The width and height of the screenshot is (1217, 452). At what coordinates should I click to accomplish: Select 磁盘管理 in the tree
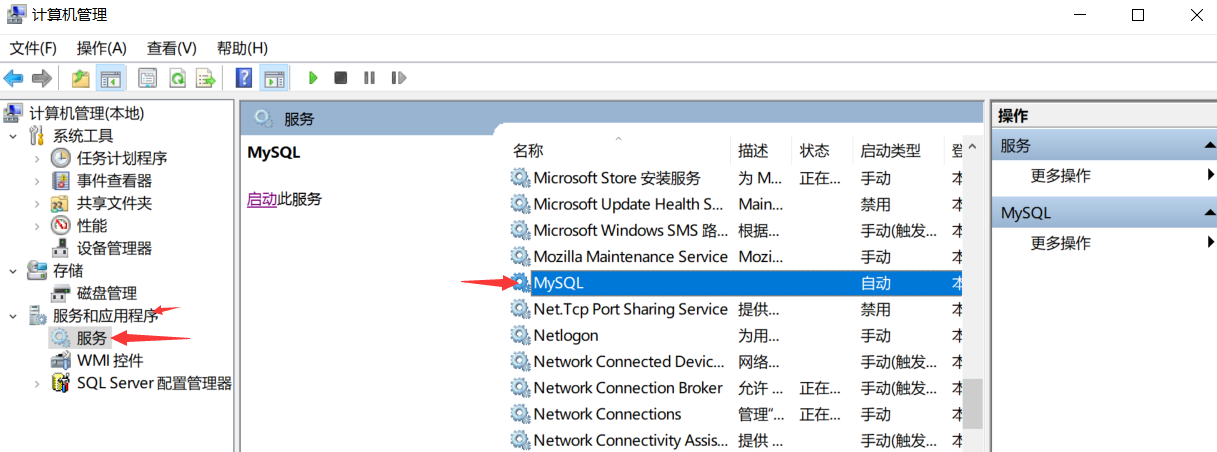(107, 293)
